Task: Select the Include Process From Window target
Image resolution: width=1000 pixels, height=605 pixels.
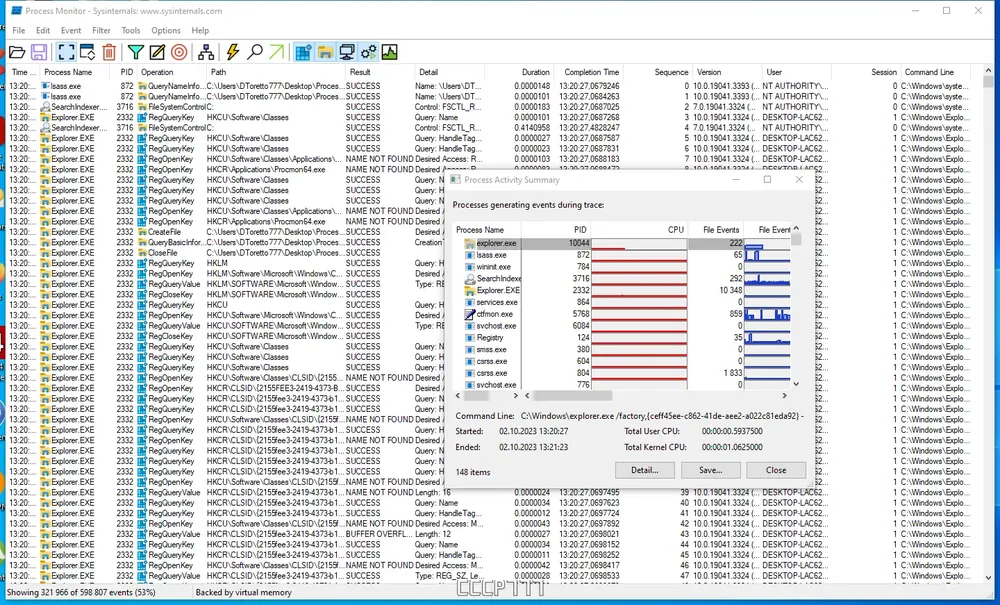Action: point(179,52)
